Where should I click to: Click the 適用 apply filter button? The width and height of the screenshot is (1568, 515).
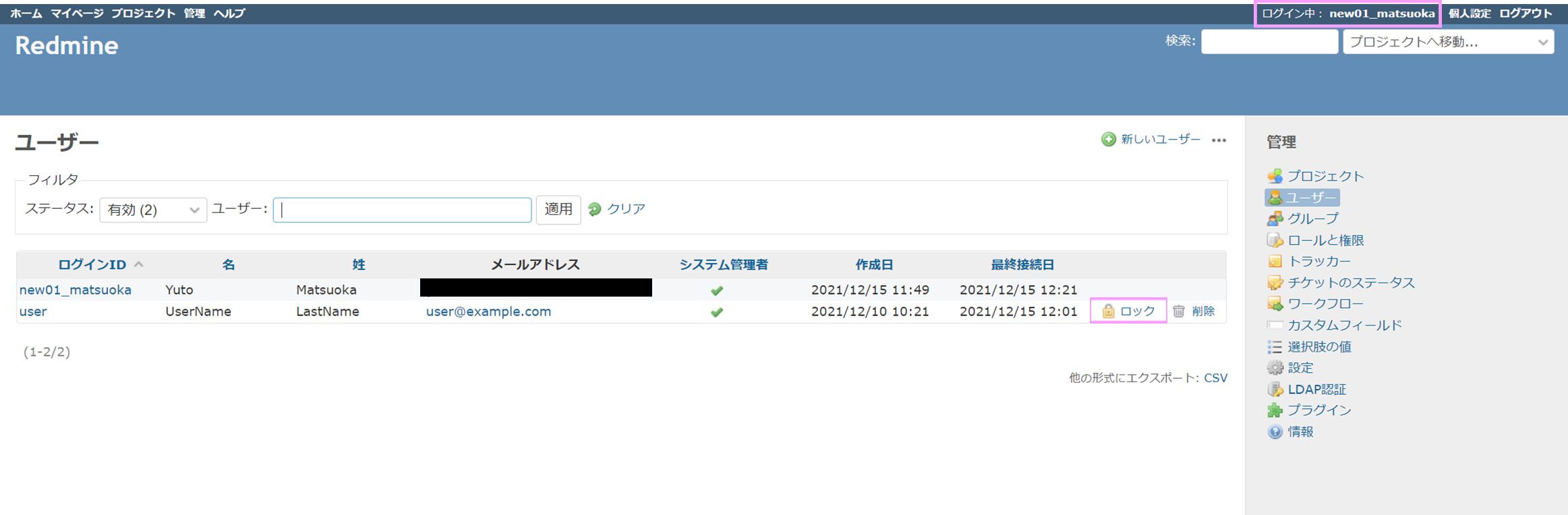558,210
